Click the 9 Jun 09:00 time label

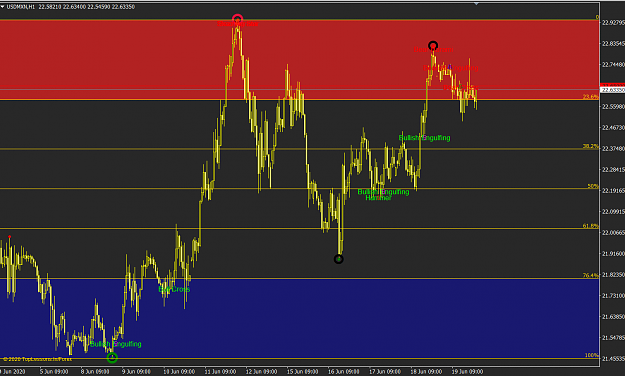[x=136, y=372]
